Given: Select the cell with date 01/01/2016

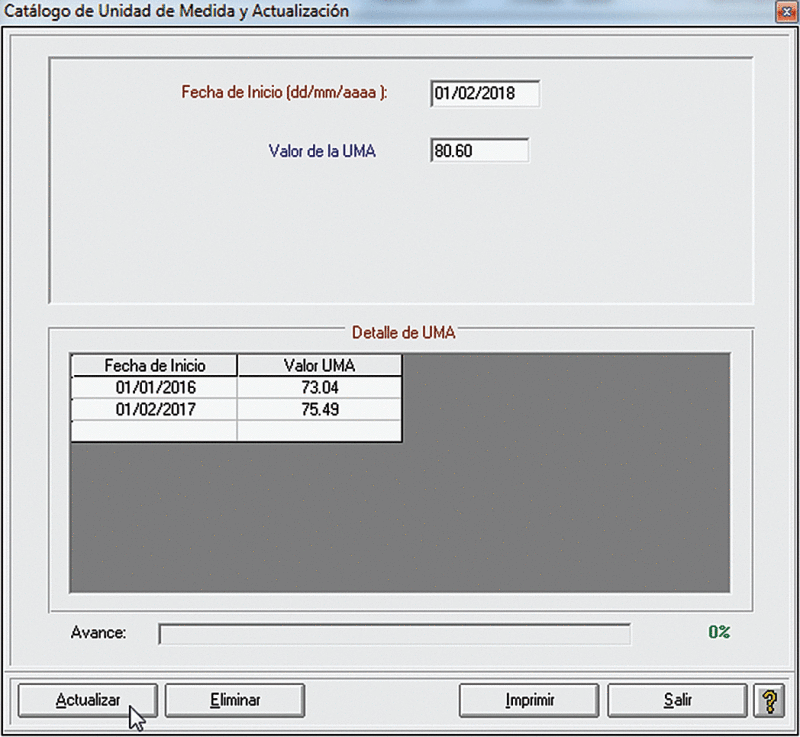Looking at the screenshot, I should pyautogui.click(x=154, y=388).
